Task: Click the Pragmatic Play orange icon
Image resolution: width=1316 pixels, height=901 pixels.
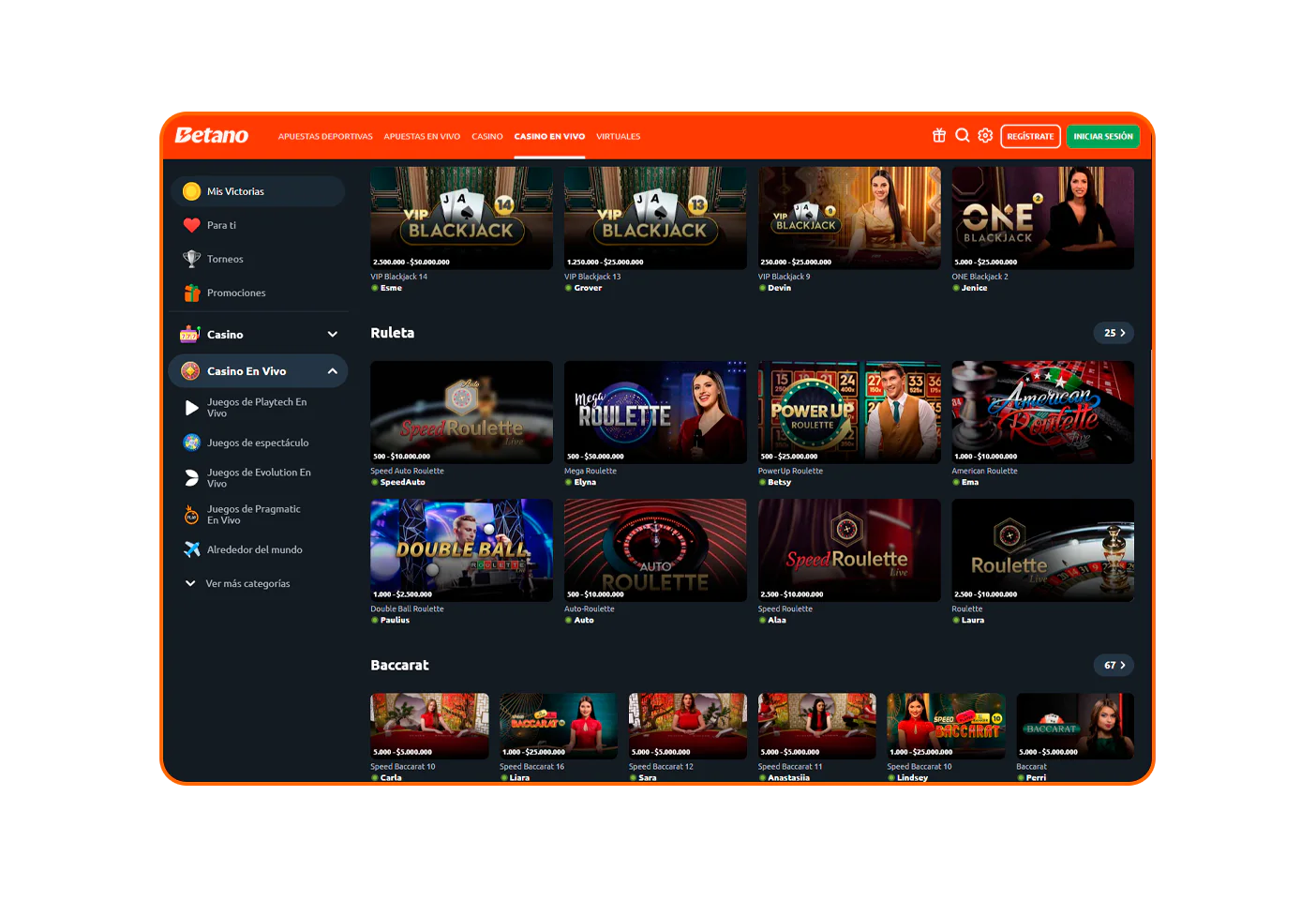Action: (x=191, y=515)
